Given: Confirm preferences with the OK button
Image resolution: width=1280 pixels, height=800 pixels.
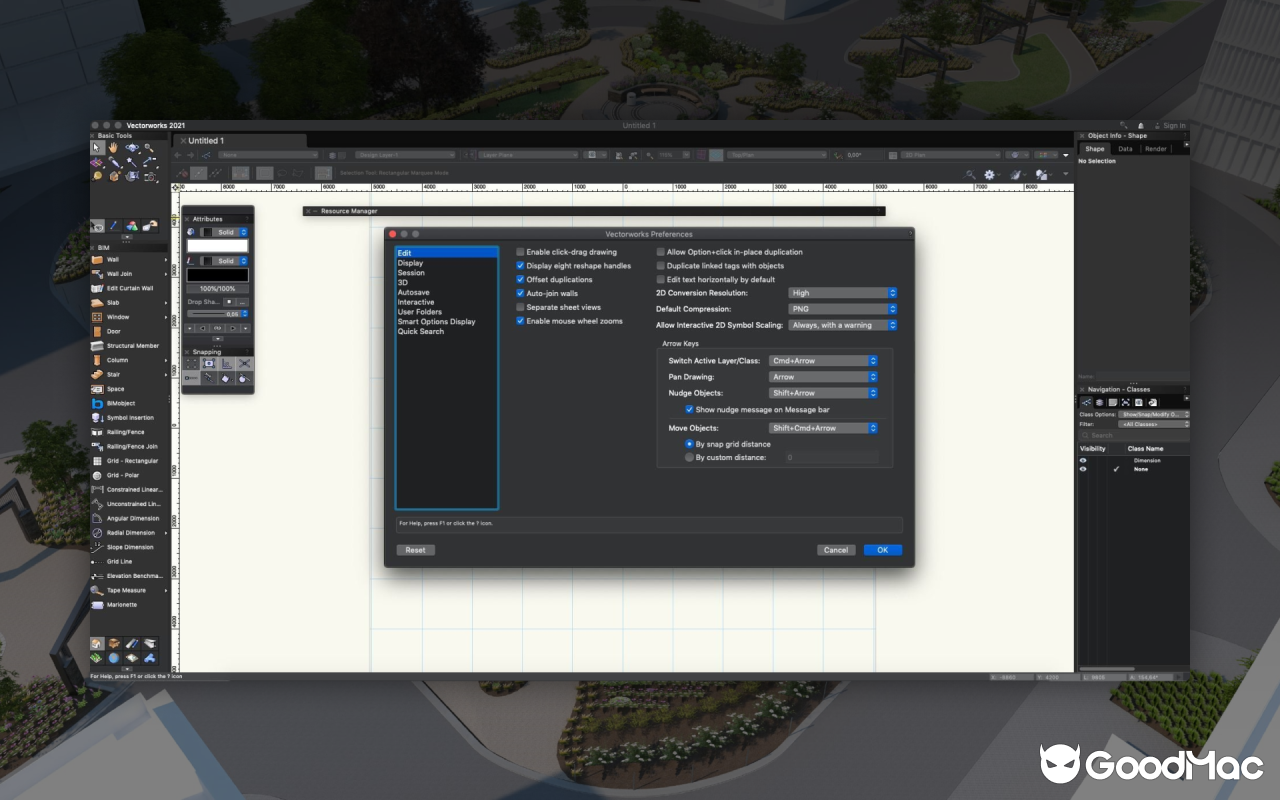Looking at the screenshot, I should tap(883, 549).
